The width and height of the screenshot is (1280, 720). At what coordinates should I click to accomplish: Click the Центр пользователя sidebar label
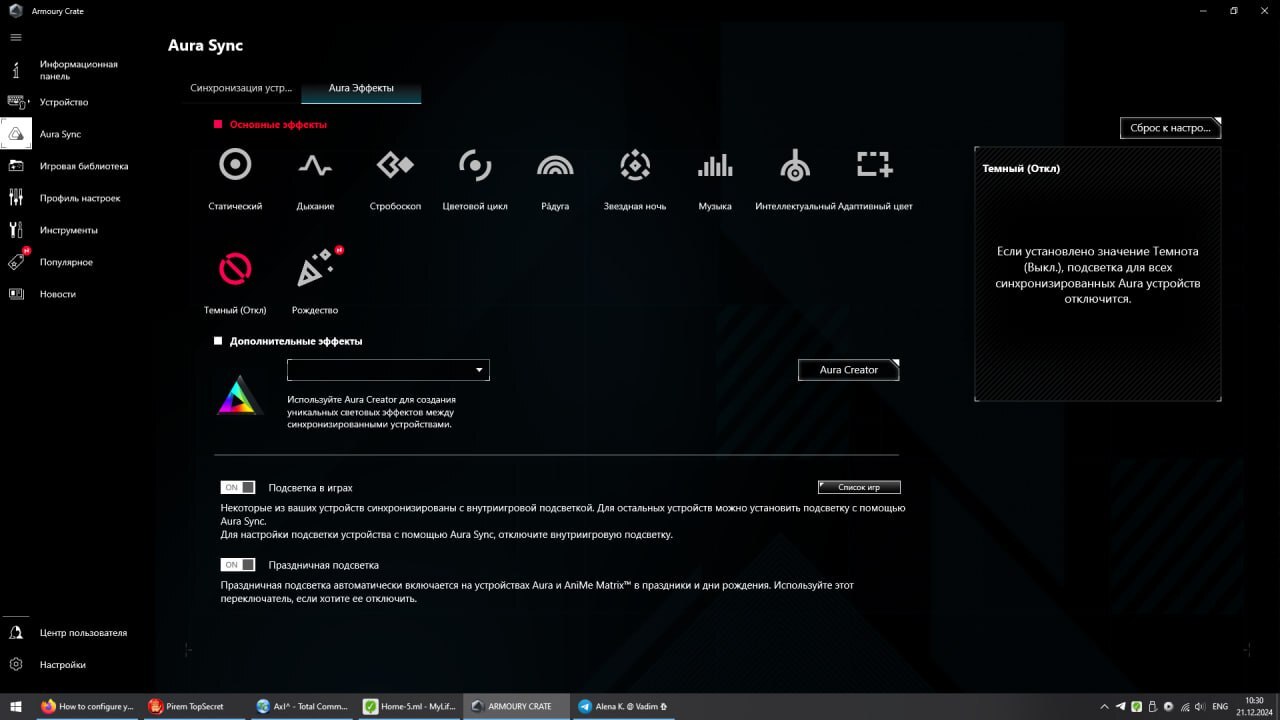84,633
